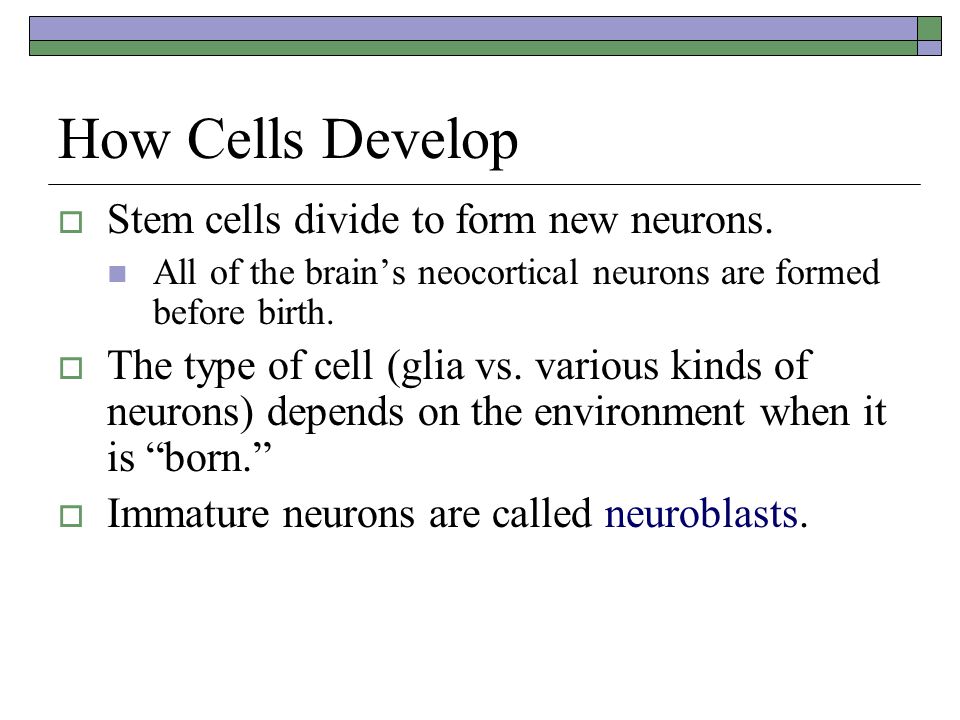Click the text "Stem cells divide to form new neurons."
This screenshot has width=960, height=720.
click(440, 219)
